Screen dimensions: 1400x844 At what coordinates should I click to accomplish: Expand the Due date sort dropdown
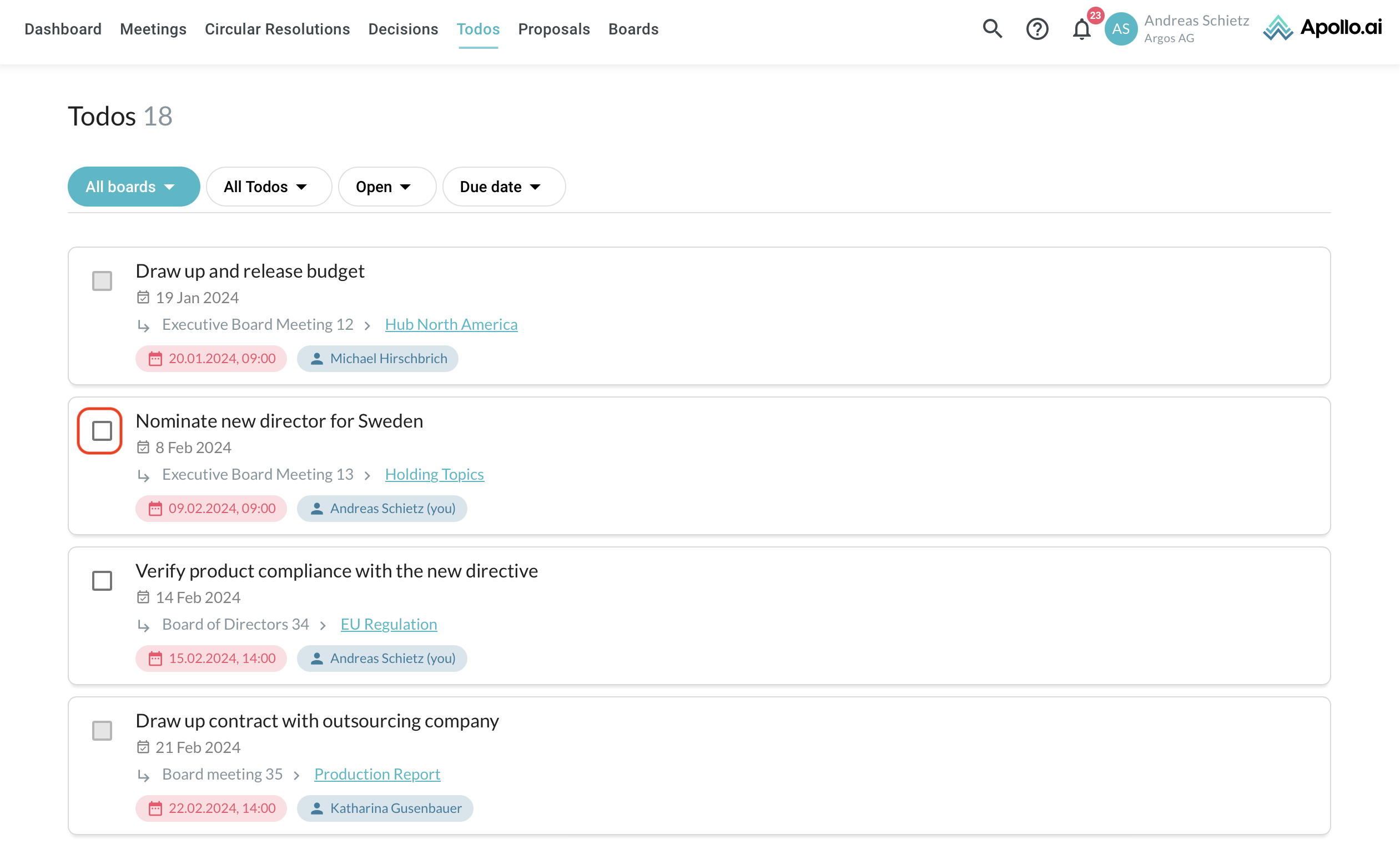[x=503, y=187]
